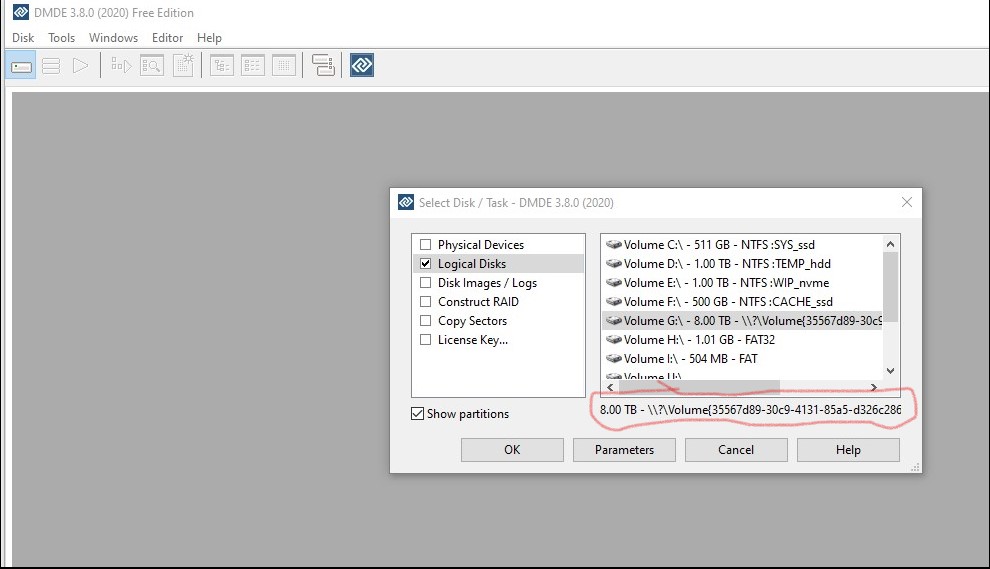
Task: Toggle the Show partitions checkbox
Action: [x=417, y=414]
